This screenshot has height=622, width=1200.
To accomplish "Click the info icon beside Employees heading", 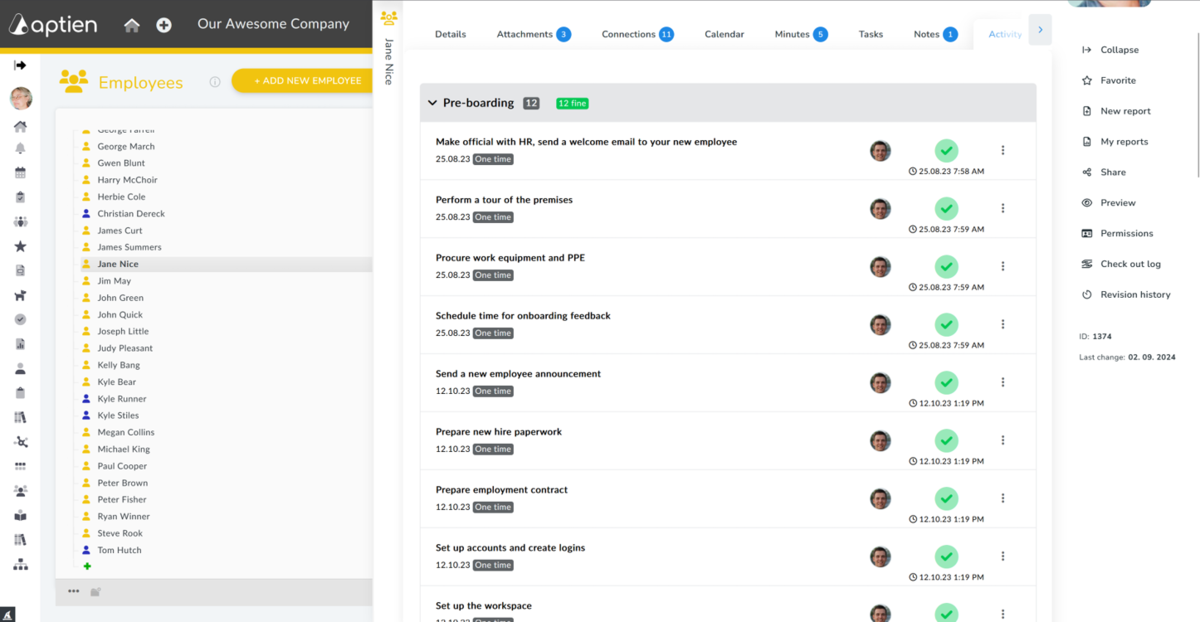I will (x=214, y=82).
